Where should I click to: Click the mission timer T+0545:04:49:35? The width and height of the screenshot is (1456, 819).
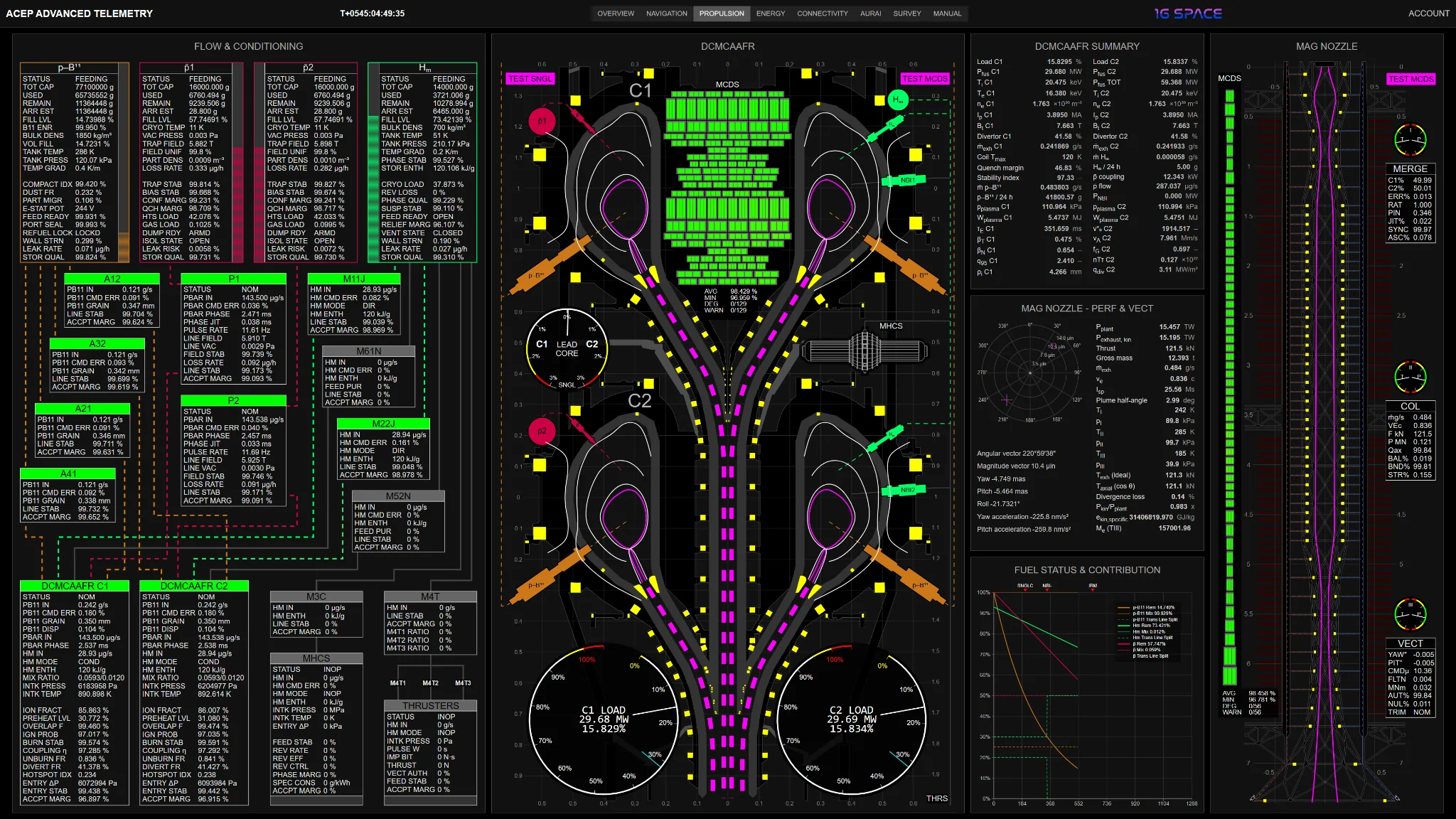pyautogui.click(x=373, y=14)
